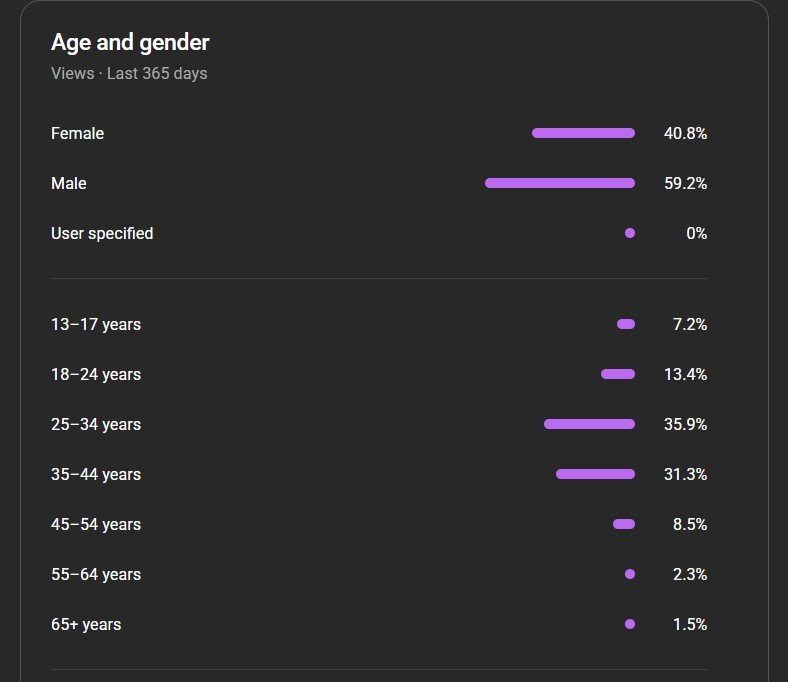Click the 31.3% value
Image resolution: width=788 pixels, height=682 pixels.
pos(687,474)
